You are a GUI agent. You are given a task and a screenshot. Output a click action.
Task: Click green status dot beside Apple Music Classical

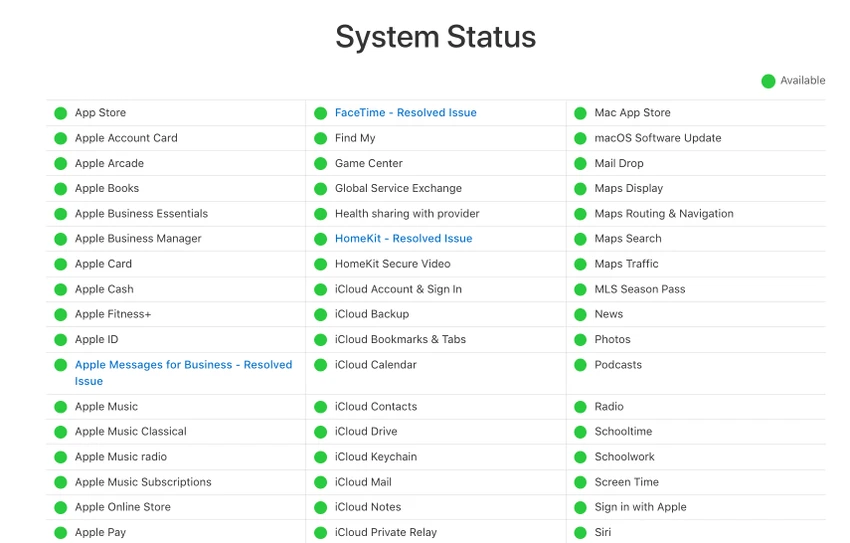click(x=61, y=432)
